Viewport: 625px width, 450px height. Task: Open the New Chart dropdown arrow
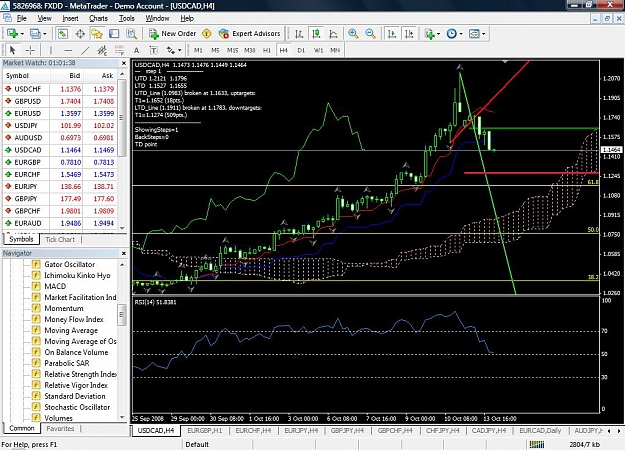point(22,34)
